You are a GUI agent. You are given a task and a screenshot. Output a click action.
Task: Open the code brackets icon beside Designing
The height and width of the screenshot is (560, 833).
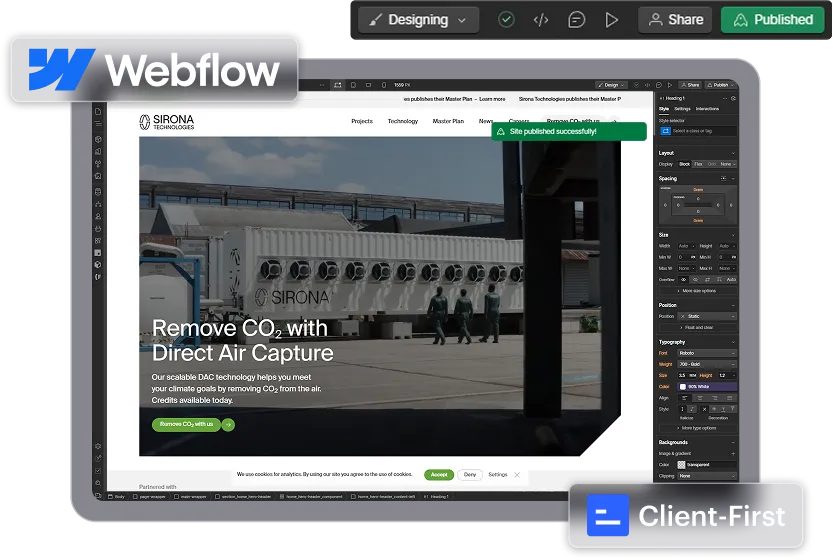[541, 20]
